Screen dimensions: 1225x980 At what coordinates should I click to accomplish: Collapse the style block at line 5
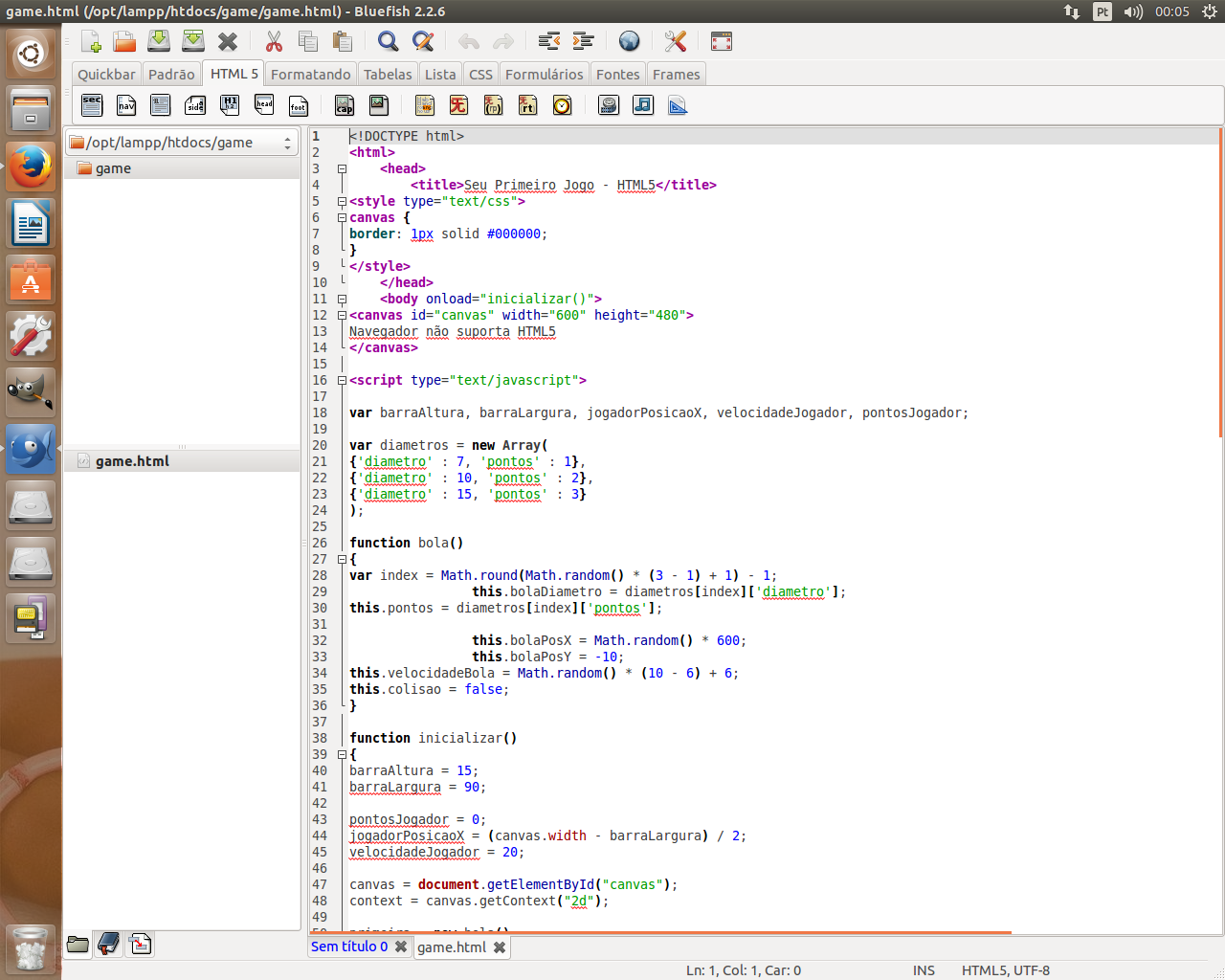tap(341, 201)
